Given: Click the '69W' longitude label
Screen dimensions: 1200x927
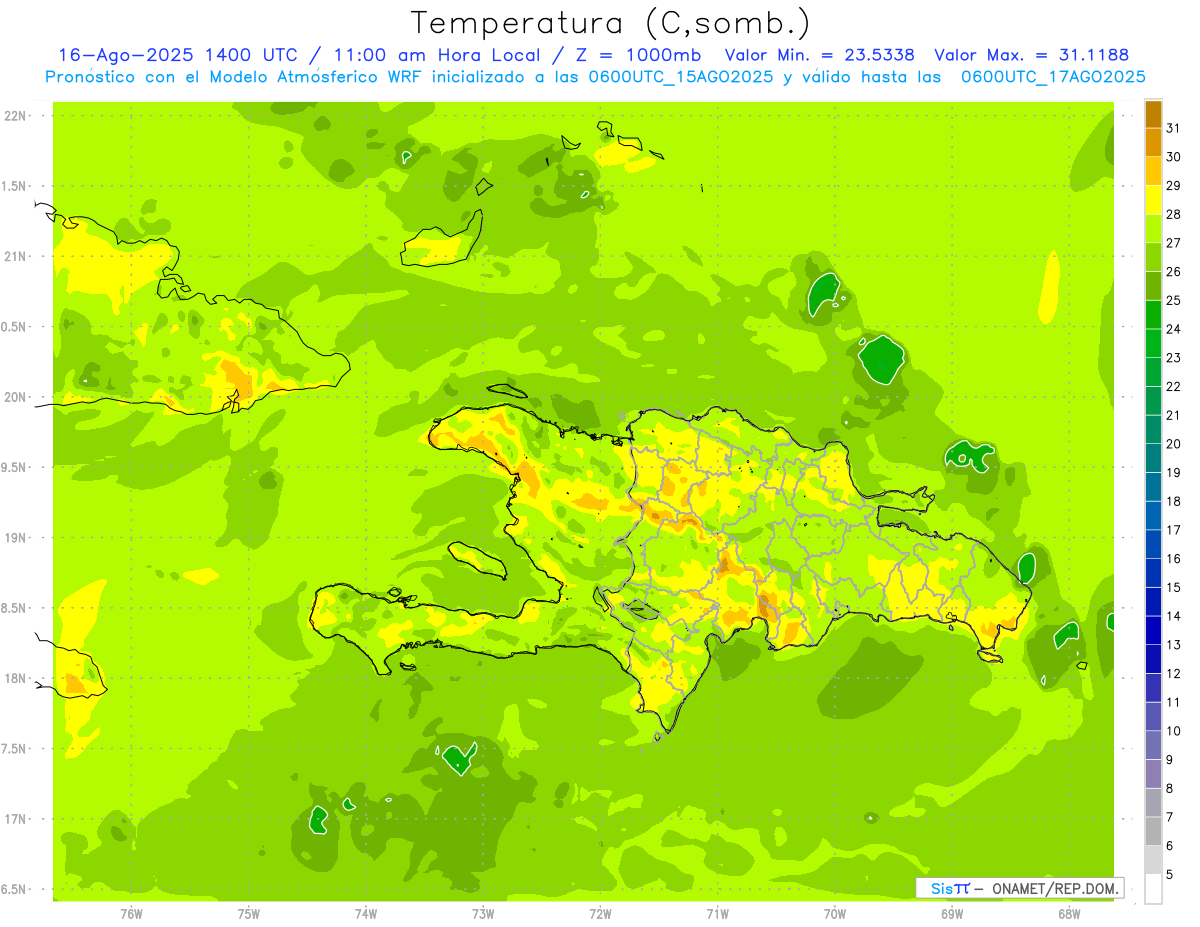Looking at the screenshot, I should tap(952, 914).
